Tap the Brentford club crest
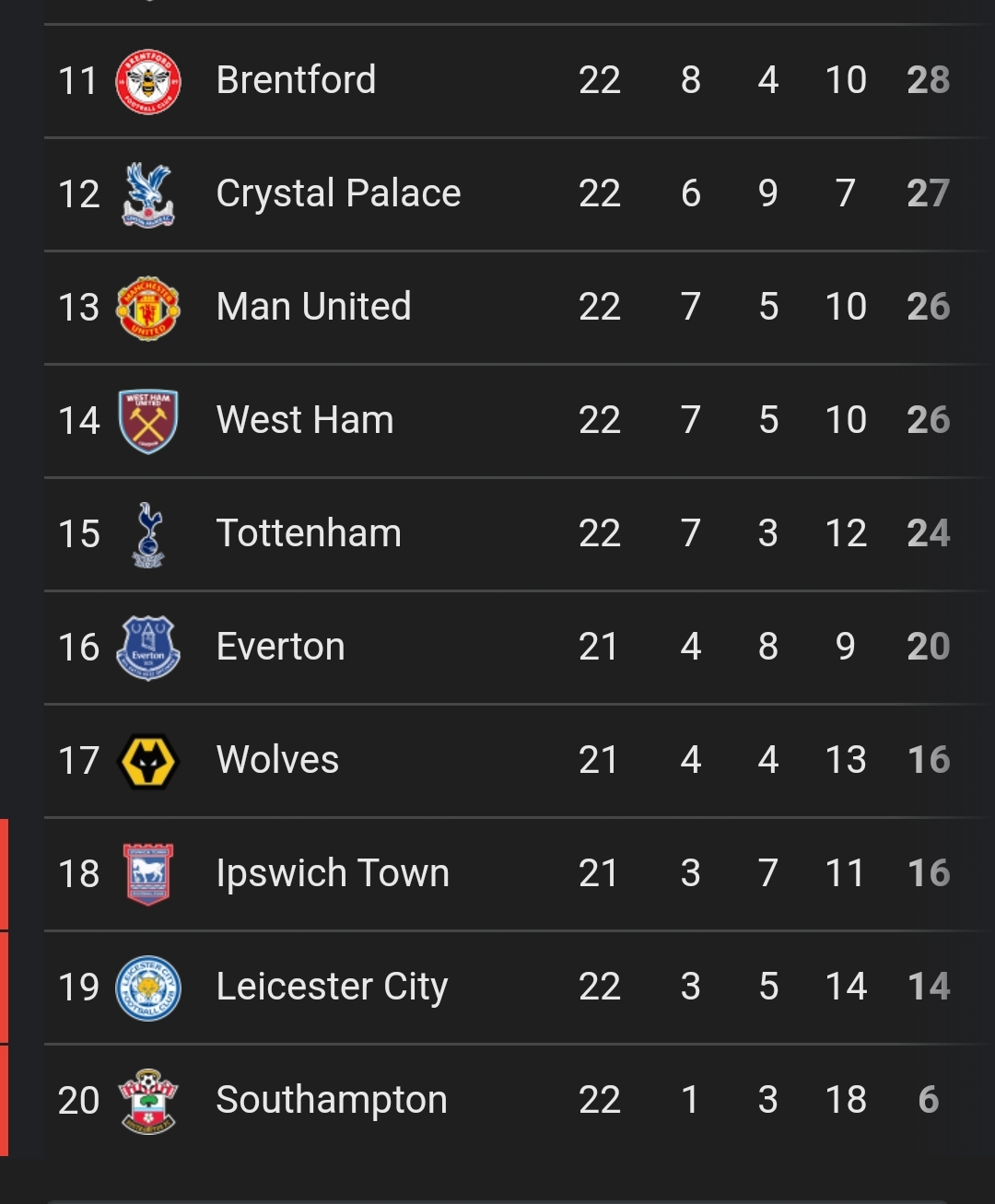The width and height of the screenshot is (995, 1204). pyautogui.click(x=148, y=81)
